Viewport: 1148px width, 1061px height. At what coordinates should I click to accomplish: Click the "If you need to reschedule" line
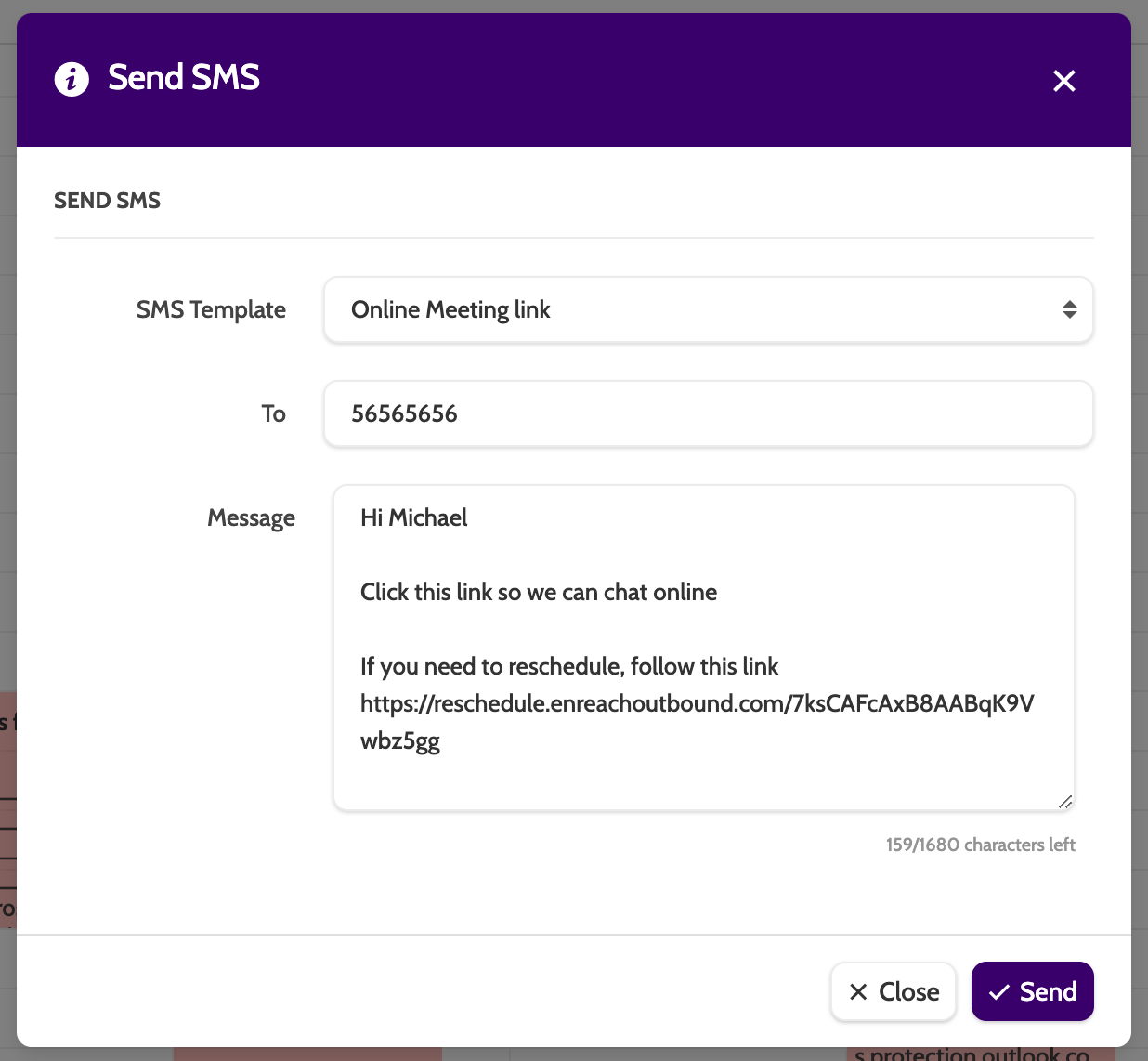[568, 666]
